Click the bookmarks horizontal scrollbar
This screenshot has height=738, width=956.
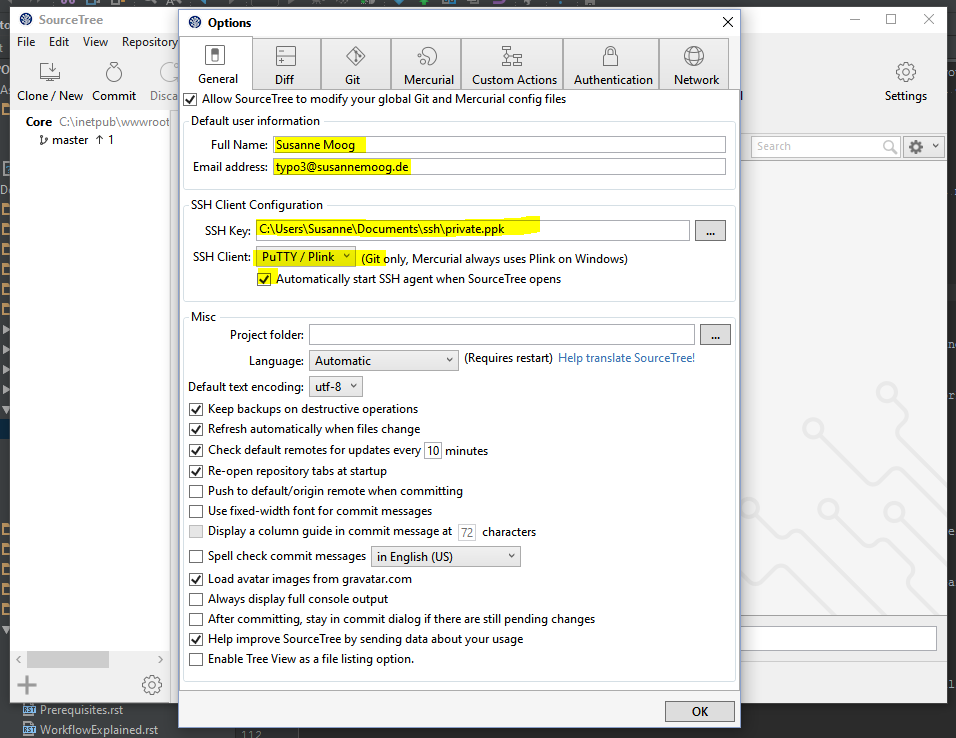coord(68,659)
